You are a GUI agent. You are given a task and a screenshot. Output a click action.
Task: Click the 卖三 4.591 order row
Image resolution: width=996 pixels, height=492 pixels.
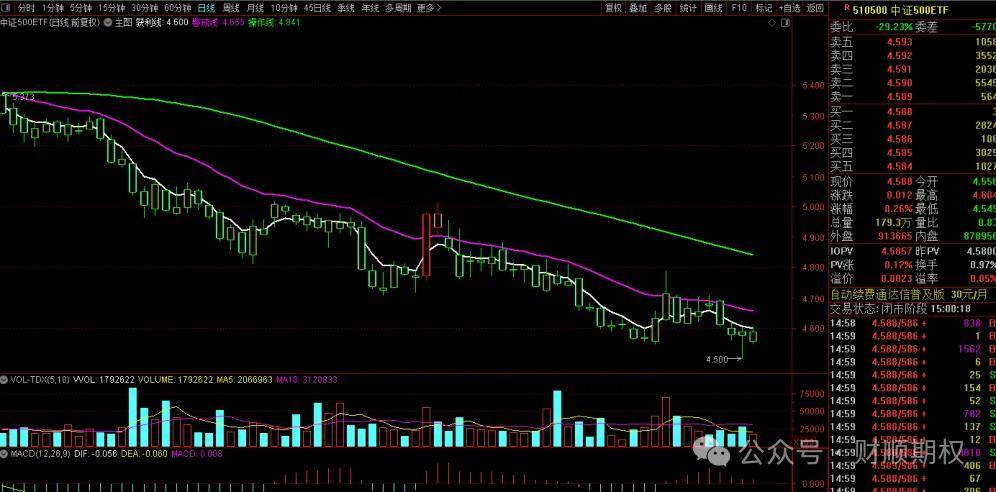coord(913,69)
